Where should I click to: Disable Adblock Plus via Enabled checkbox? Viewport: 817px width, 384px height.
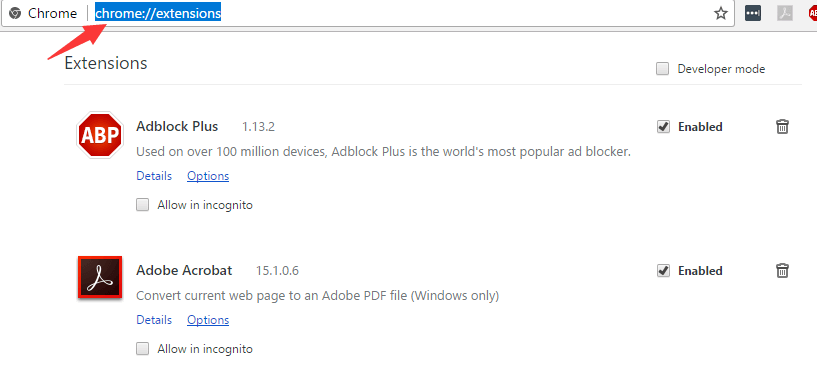point(663,127)
